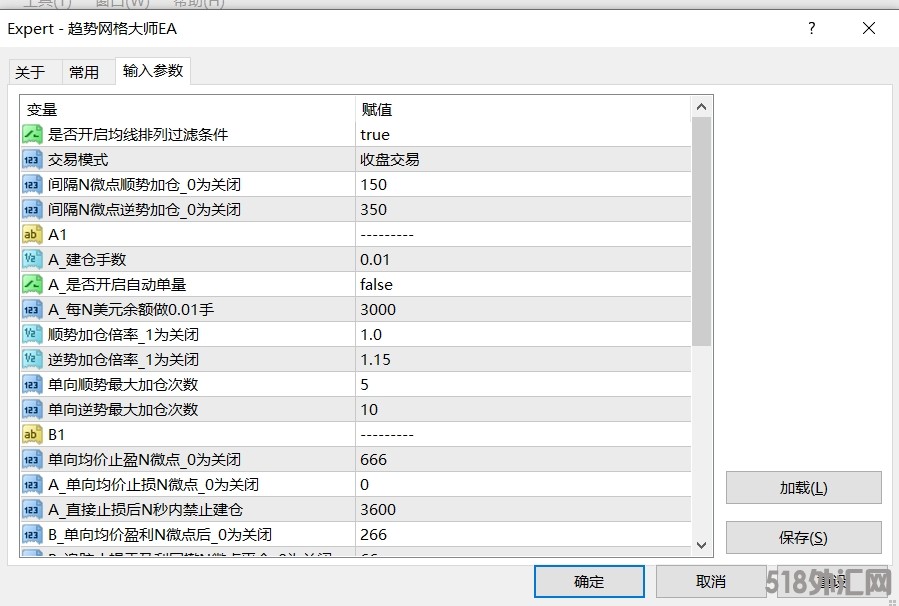This screenshot has width=899, height=606.
Task: Click the 取消 button
Action: point(711,581)
